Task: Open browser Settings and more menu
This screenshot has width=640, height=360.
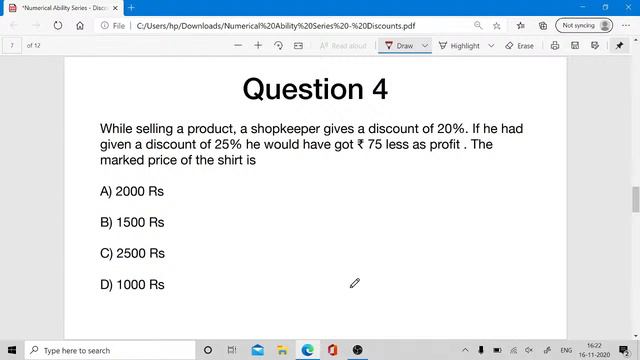Action: [626, 26]
